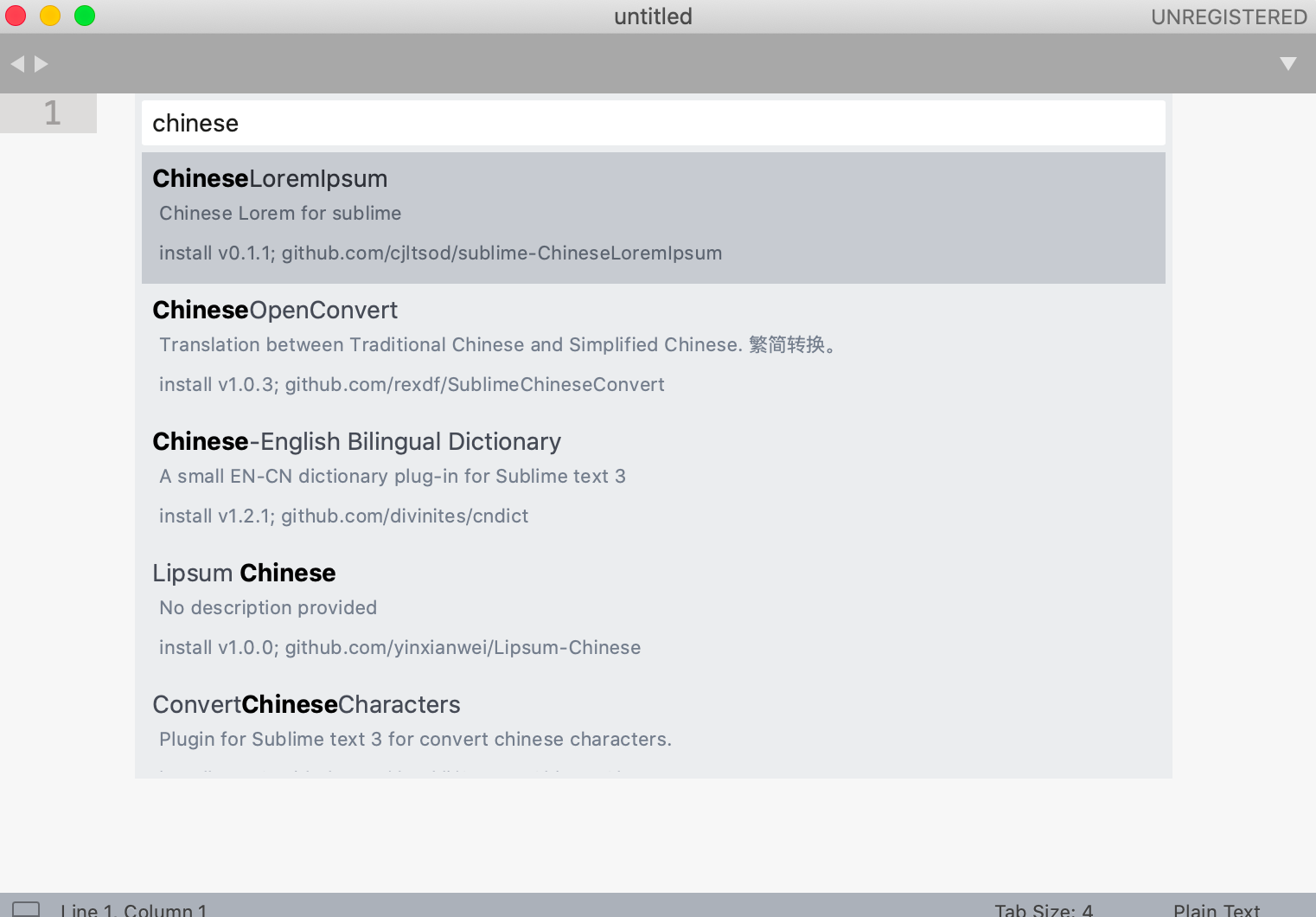1316x917 pixels.
Task: Click Line 1, Column 1 status text
Action: (134, 910)
